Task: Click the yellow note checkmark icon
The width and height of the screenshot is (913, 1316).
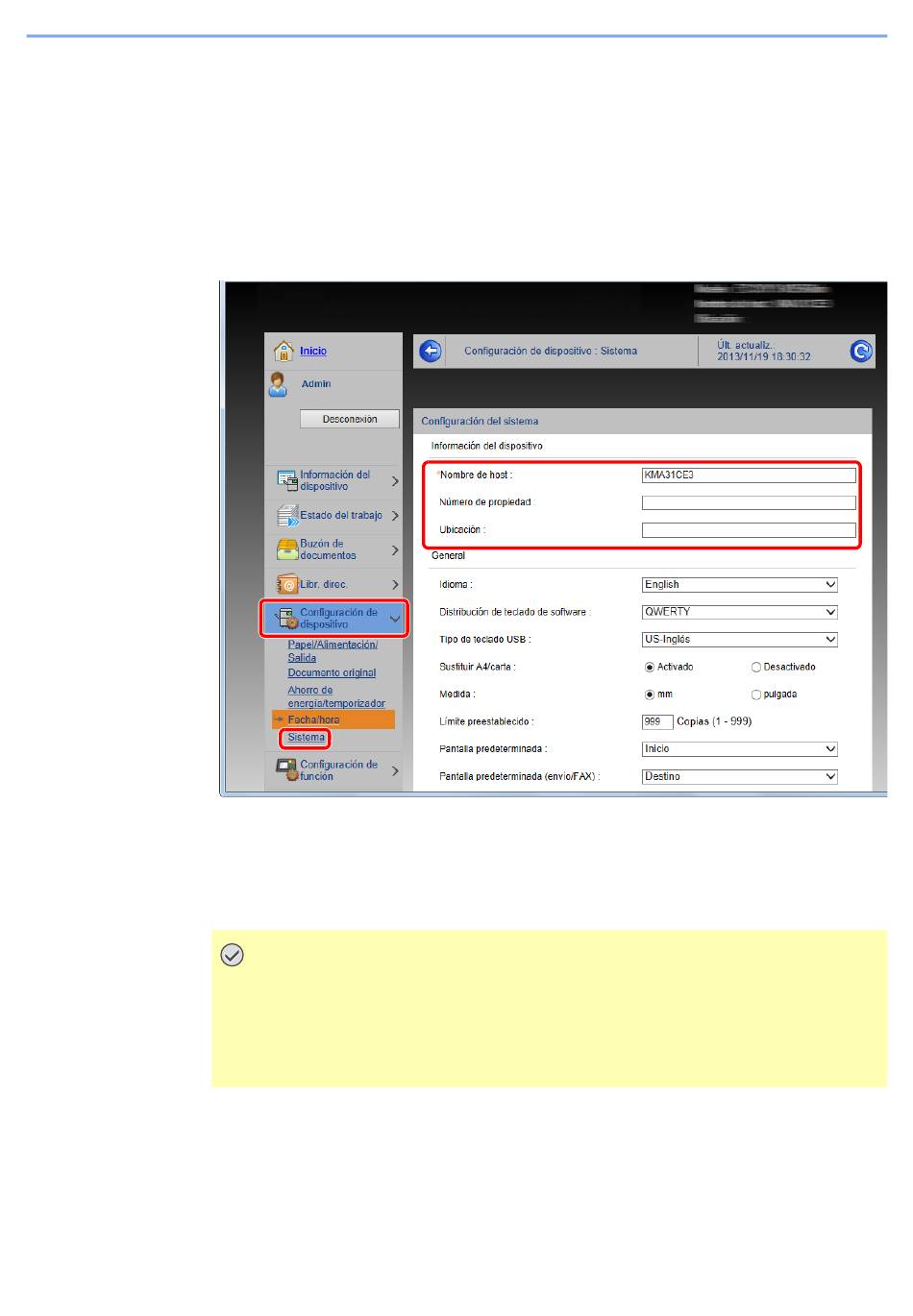Action: 232,955
